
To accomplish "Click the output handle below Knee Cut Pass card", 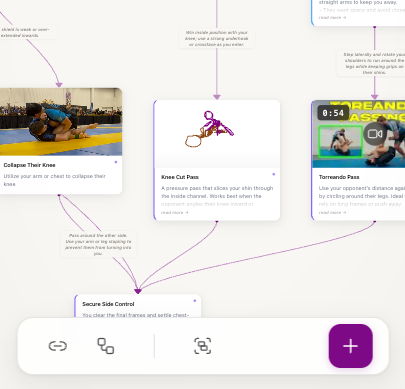I will 217,221.
